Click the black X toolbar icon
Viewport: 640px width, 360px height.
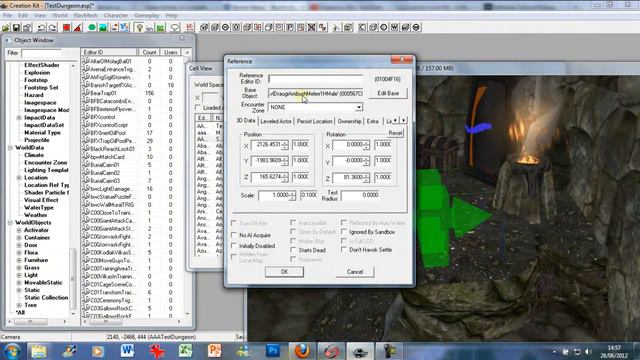[x=311, y=27]
